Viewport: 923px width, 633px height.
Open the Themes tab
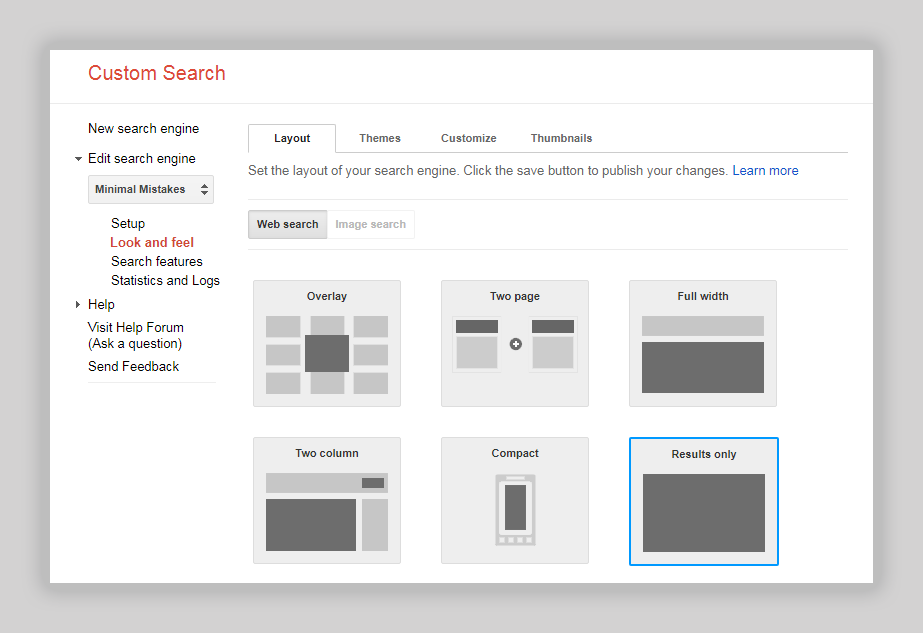(x=379, y=138)
